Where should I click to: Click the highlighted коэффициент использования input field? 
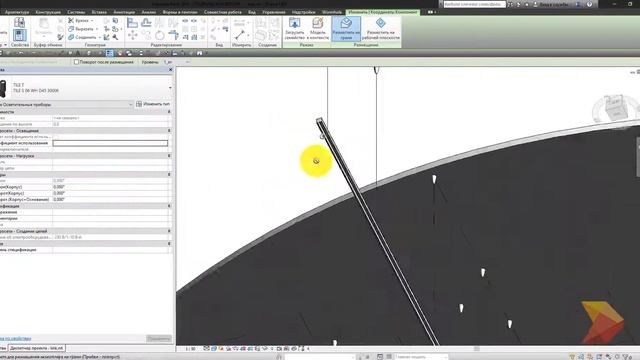point(110,143)
